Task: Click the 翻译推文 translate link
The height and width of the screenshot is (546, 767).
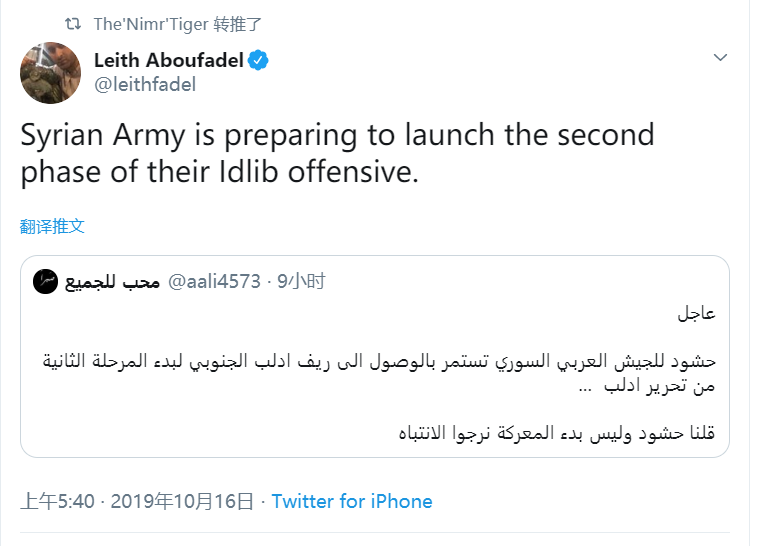Action: click(x=52, y=226)
